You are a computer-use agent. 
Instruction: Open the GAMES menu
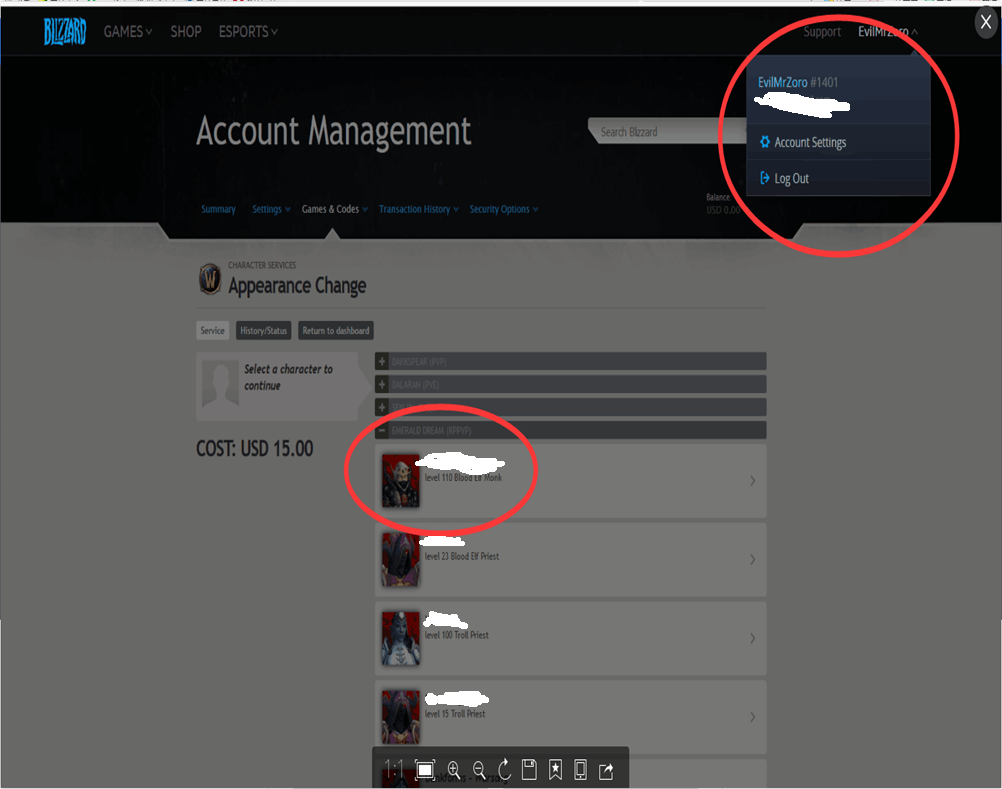pyautogui.click(x=128, y=31)
